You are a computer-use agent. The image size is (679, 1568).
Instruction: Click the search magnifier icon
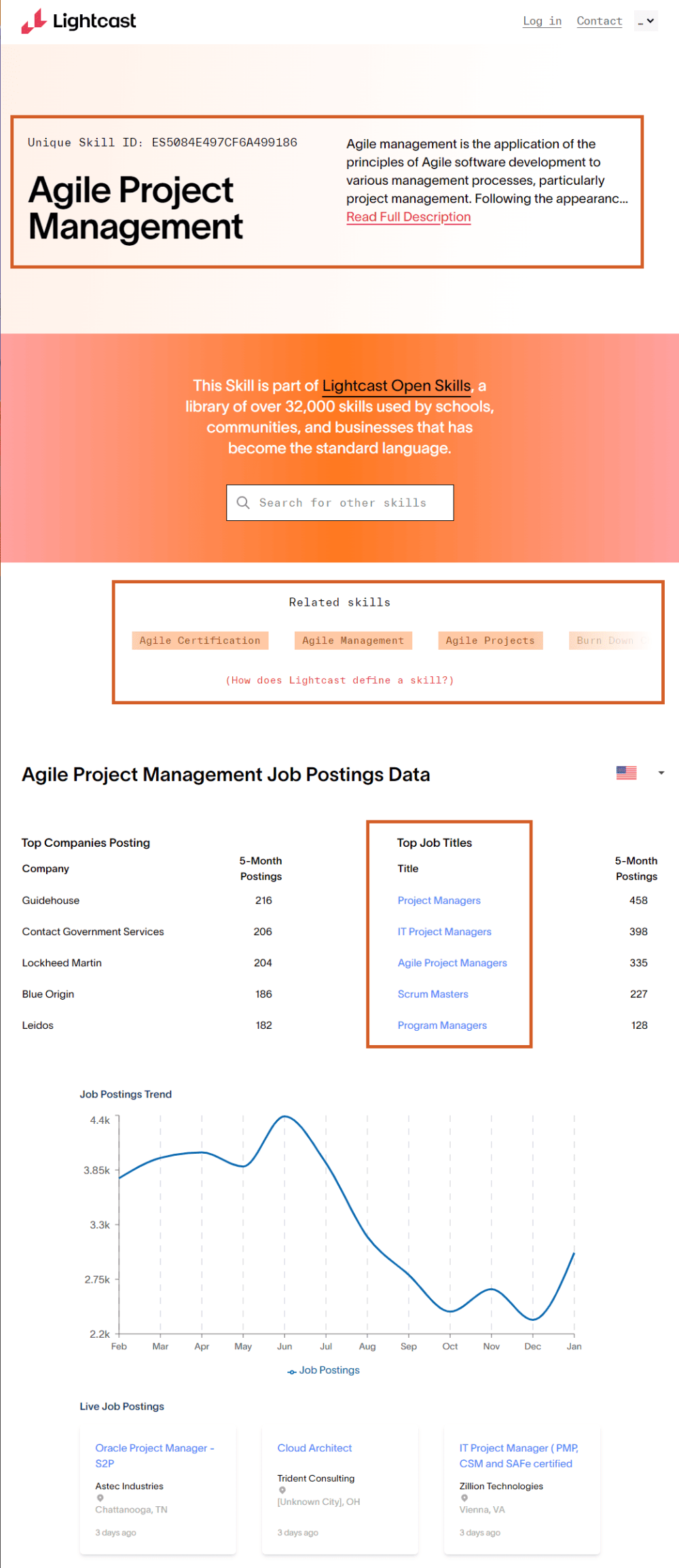tap(243, 503)
